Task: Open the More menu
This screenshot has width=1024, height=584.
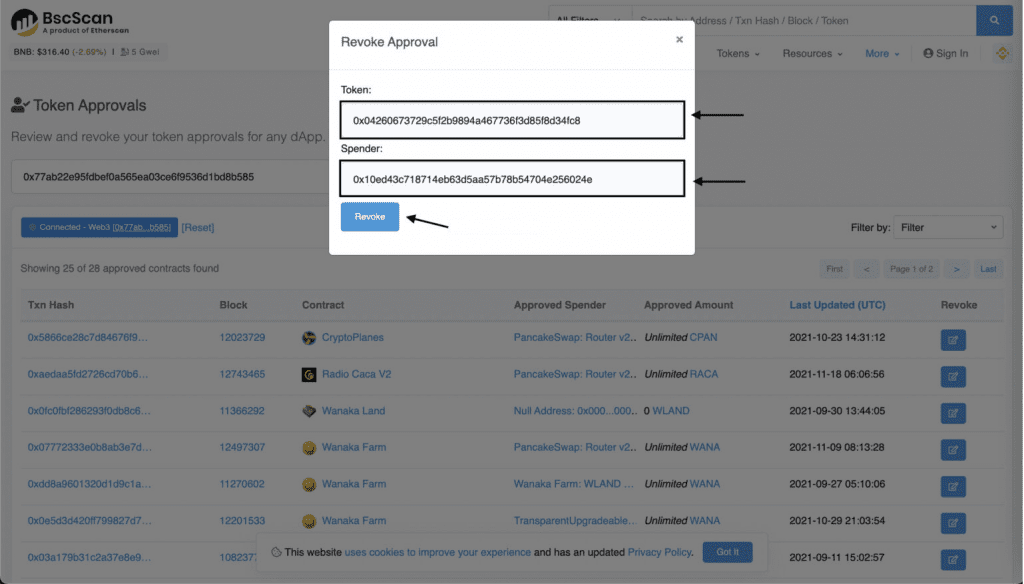Action: tap(882, 54)
